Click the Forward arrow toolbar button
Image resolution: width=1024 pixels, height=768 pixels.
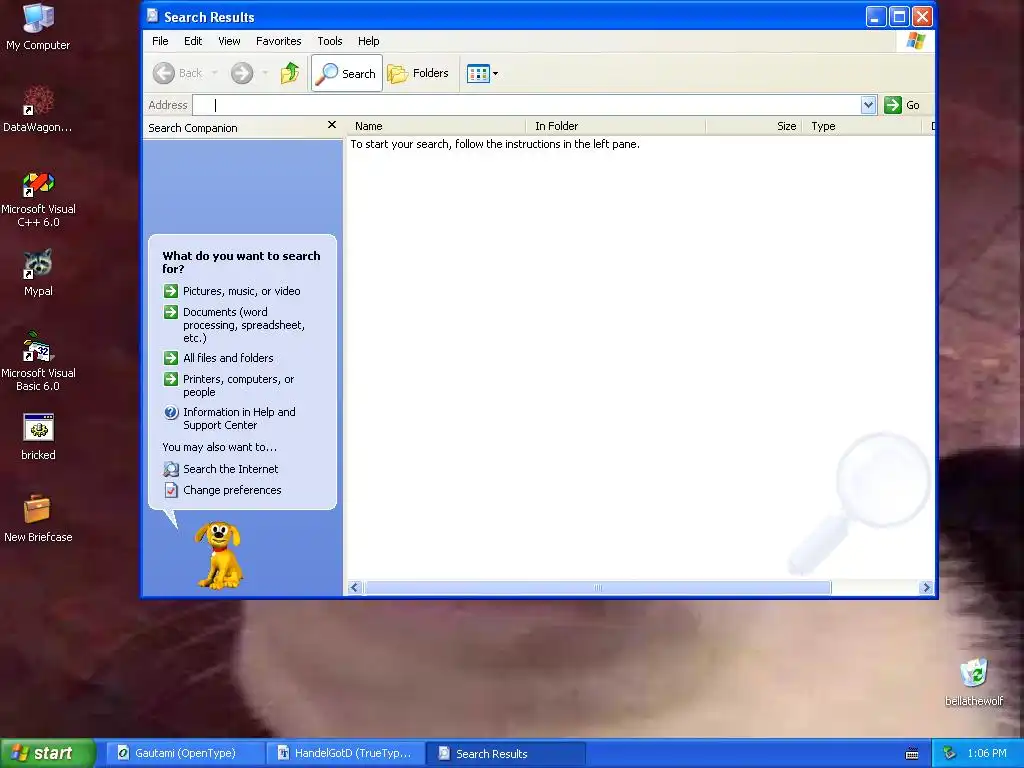coord(242,73)
